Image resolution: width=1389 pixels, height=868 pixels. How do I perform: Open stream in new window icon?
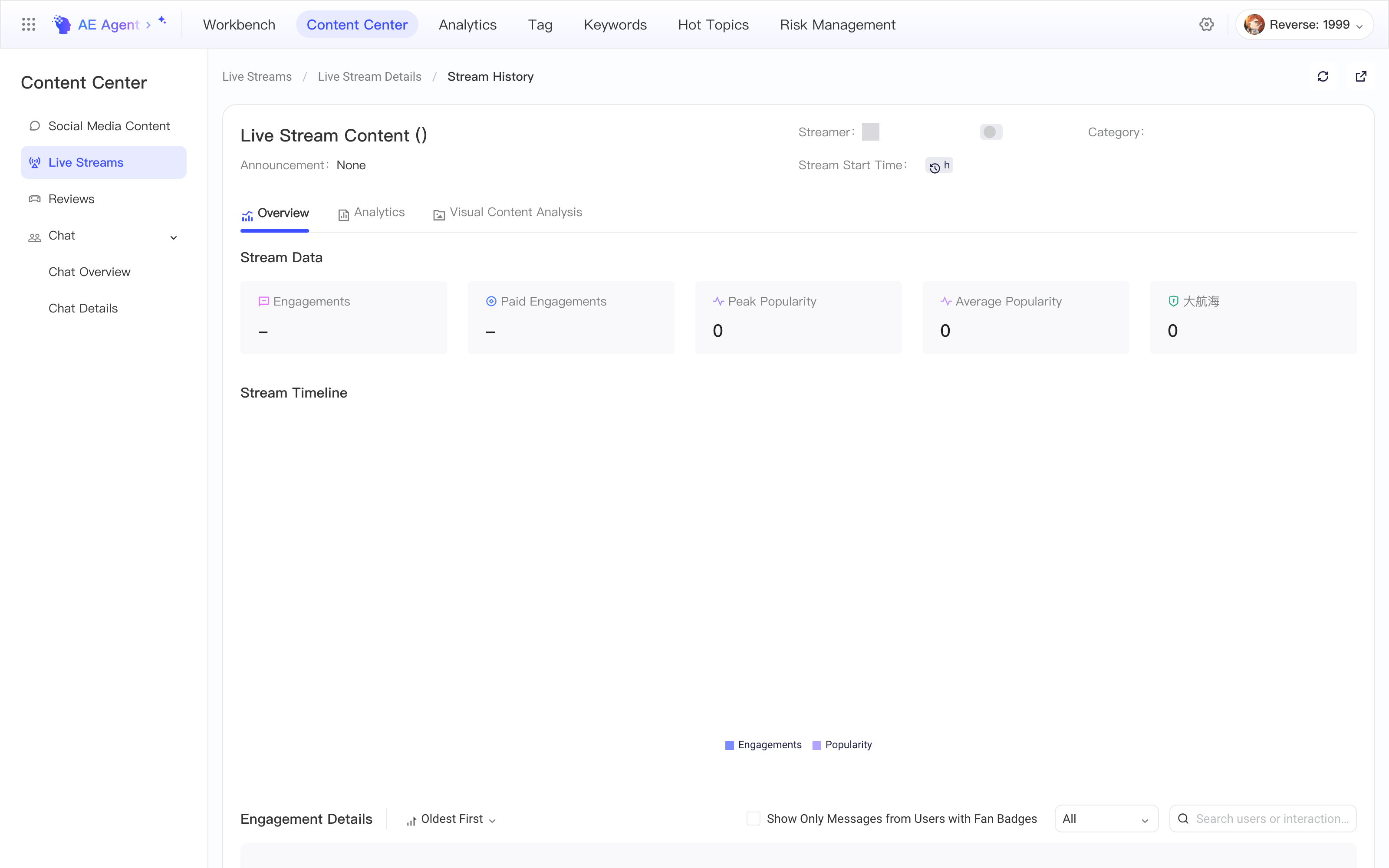(1361, 77)
